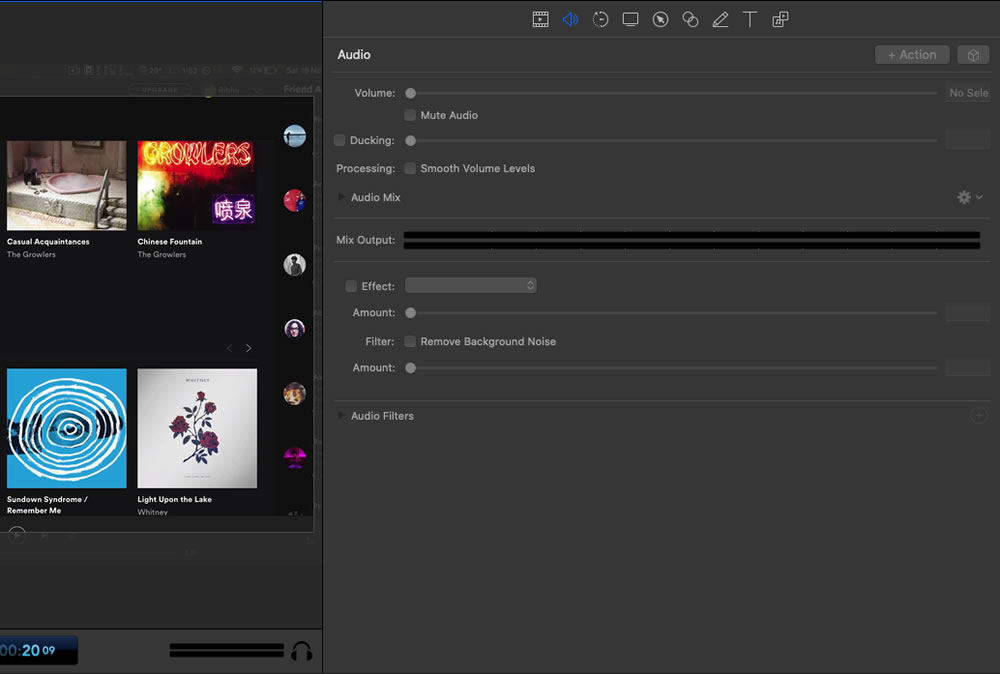Viewport: 1000px width, 674px height.
Task: Open the Media library inspector tab
Action: (780, 19)
